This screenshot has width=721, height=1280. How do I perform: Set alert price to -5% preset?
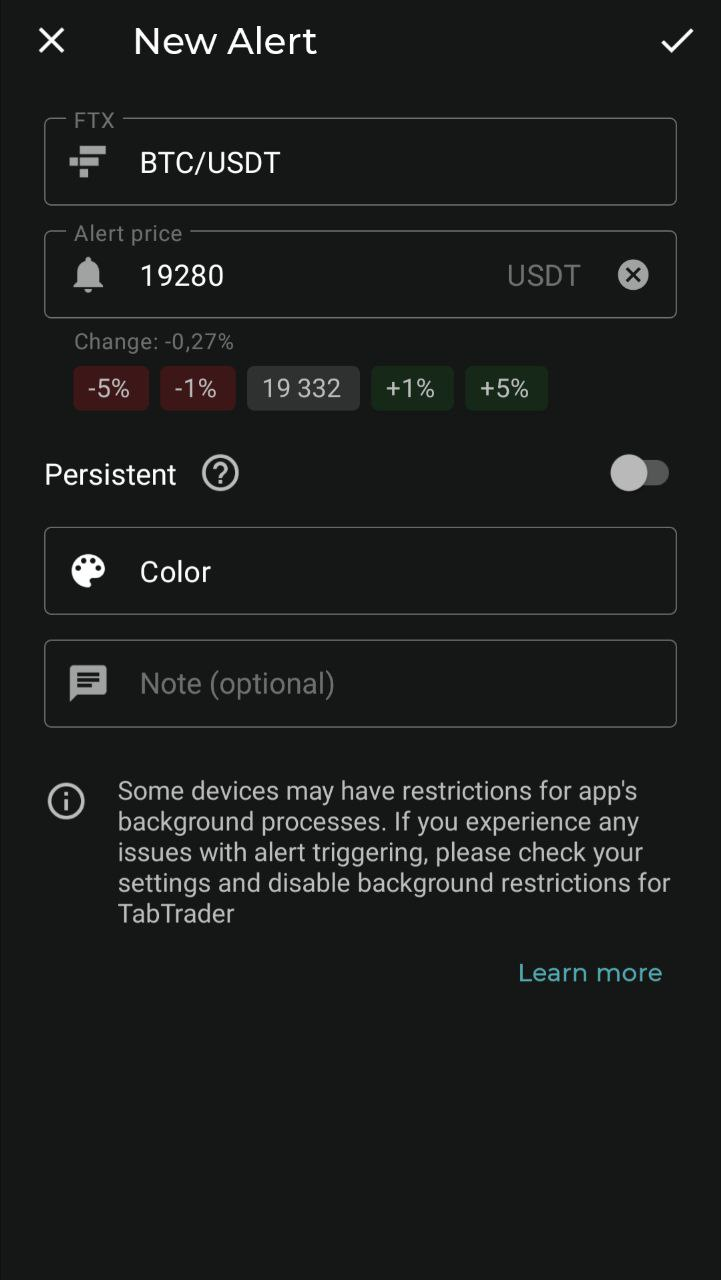tap(111, 388)
